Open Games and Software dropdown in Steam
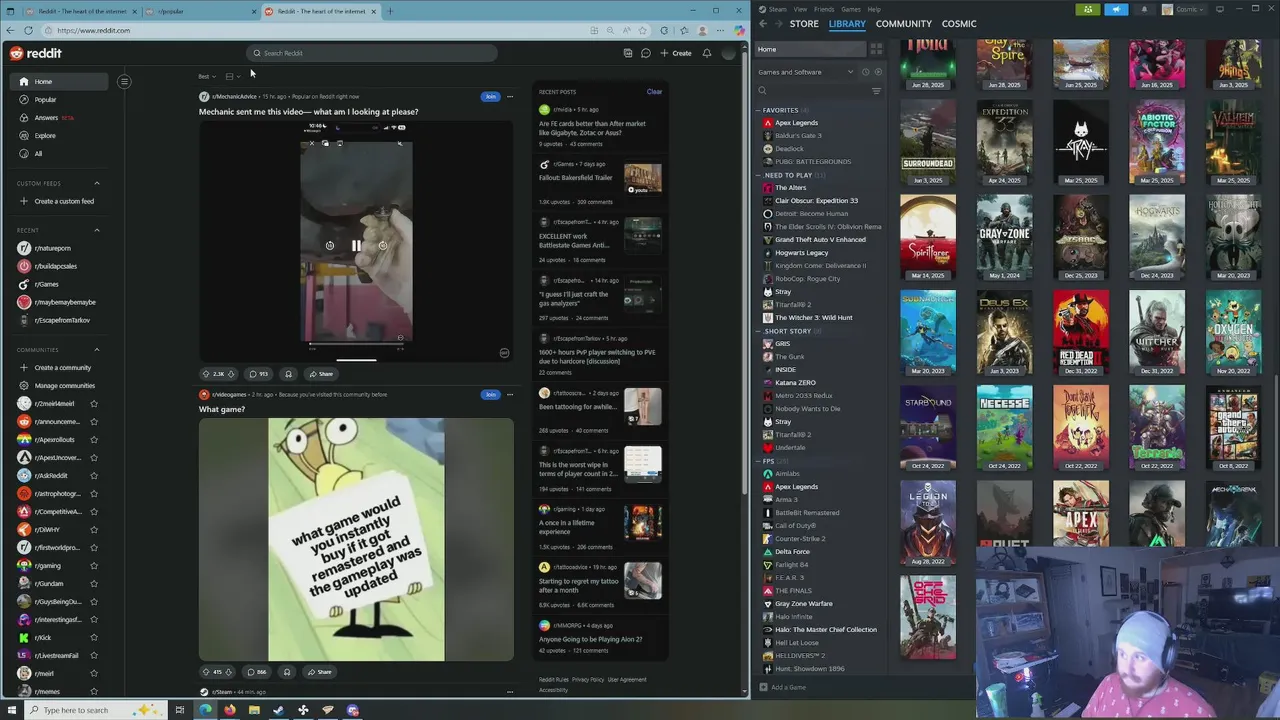 pos(806,72)
